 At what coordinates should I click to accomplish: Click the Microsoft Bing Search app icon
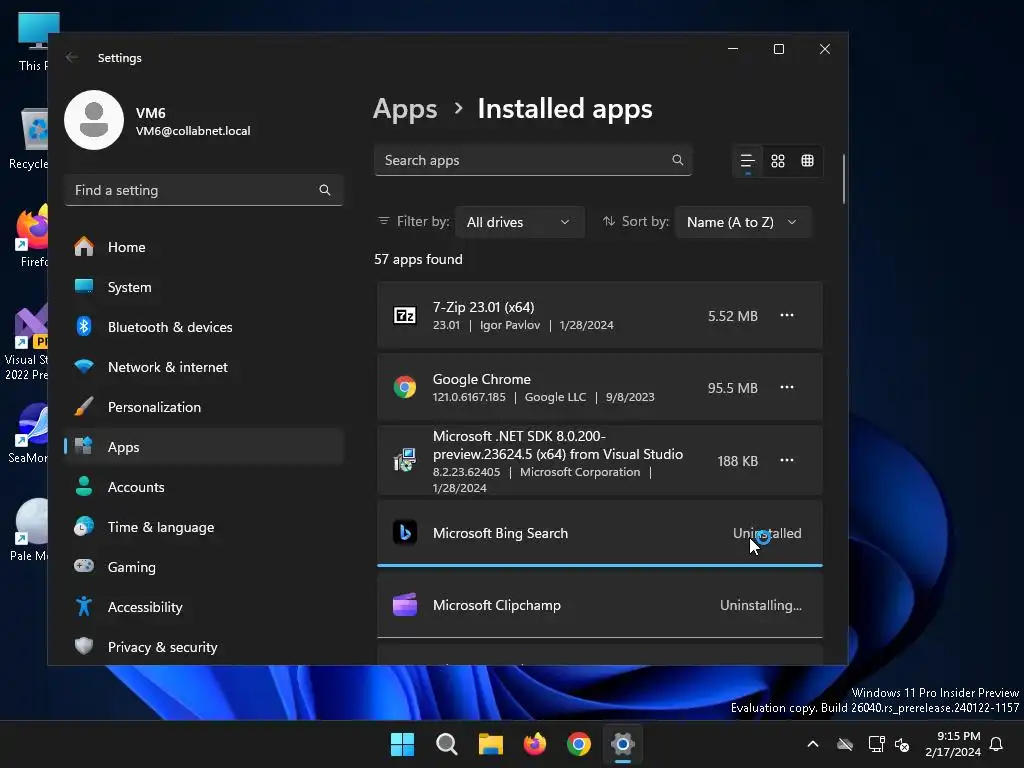(405, 533)
